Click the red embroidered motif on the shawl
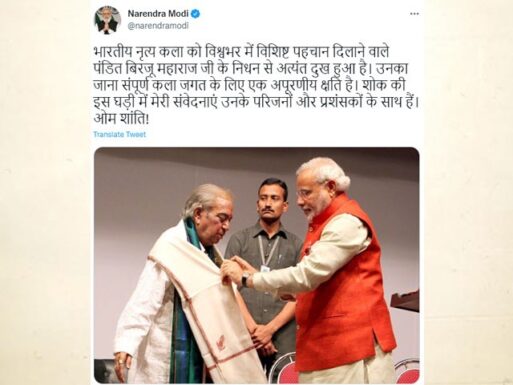Image resolution: width=513 pixels, height=385 pixels. click(x=221, y=343)
